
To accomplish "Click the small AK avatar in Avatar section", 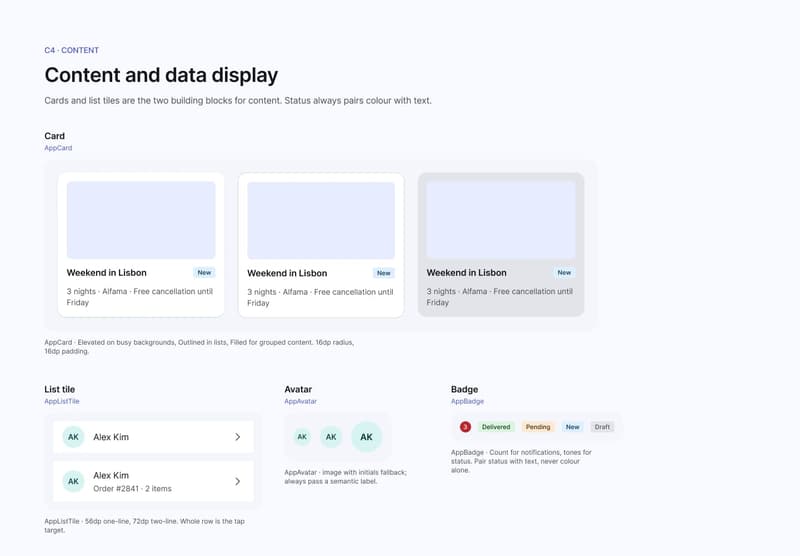I will (x=302, y=437).
